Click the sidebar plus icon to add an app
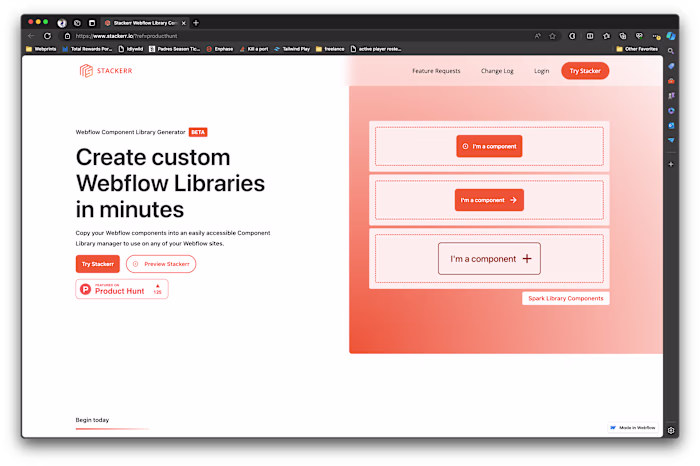 671,164
